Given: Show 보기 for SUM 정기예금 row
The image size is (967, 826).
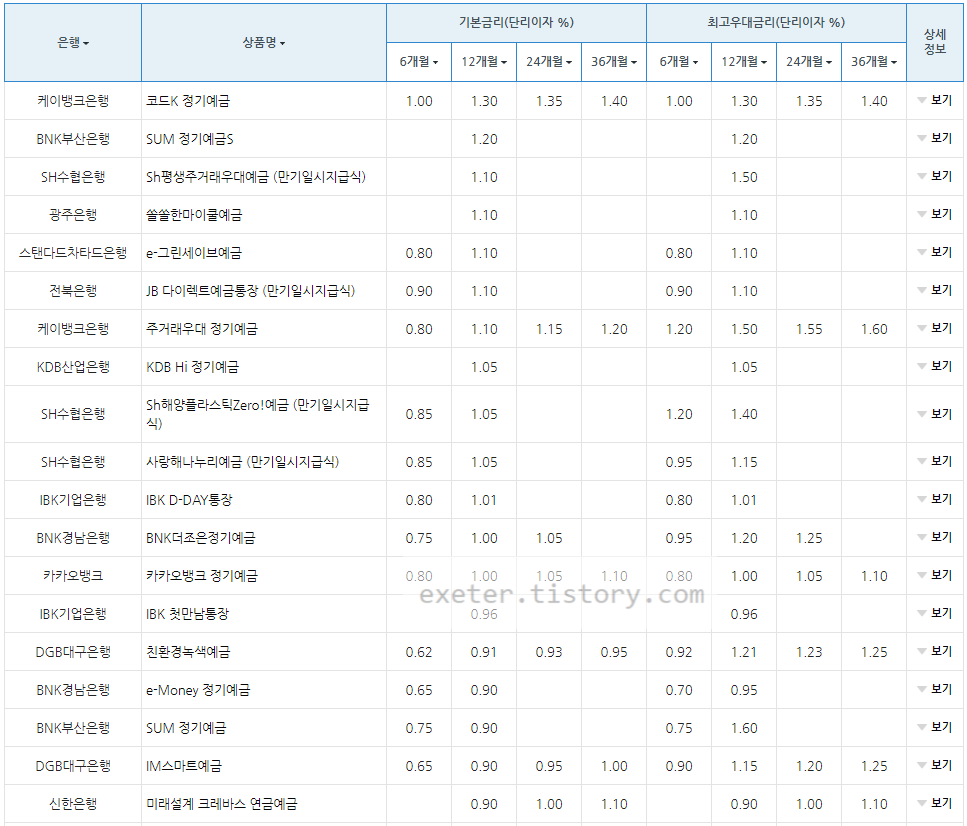Looking at the screenshot, I should point(935,727).
